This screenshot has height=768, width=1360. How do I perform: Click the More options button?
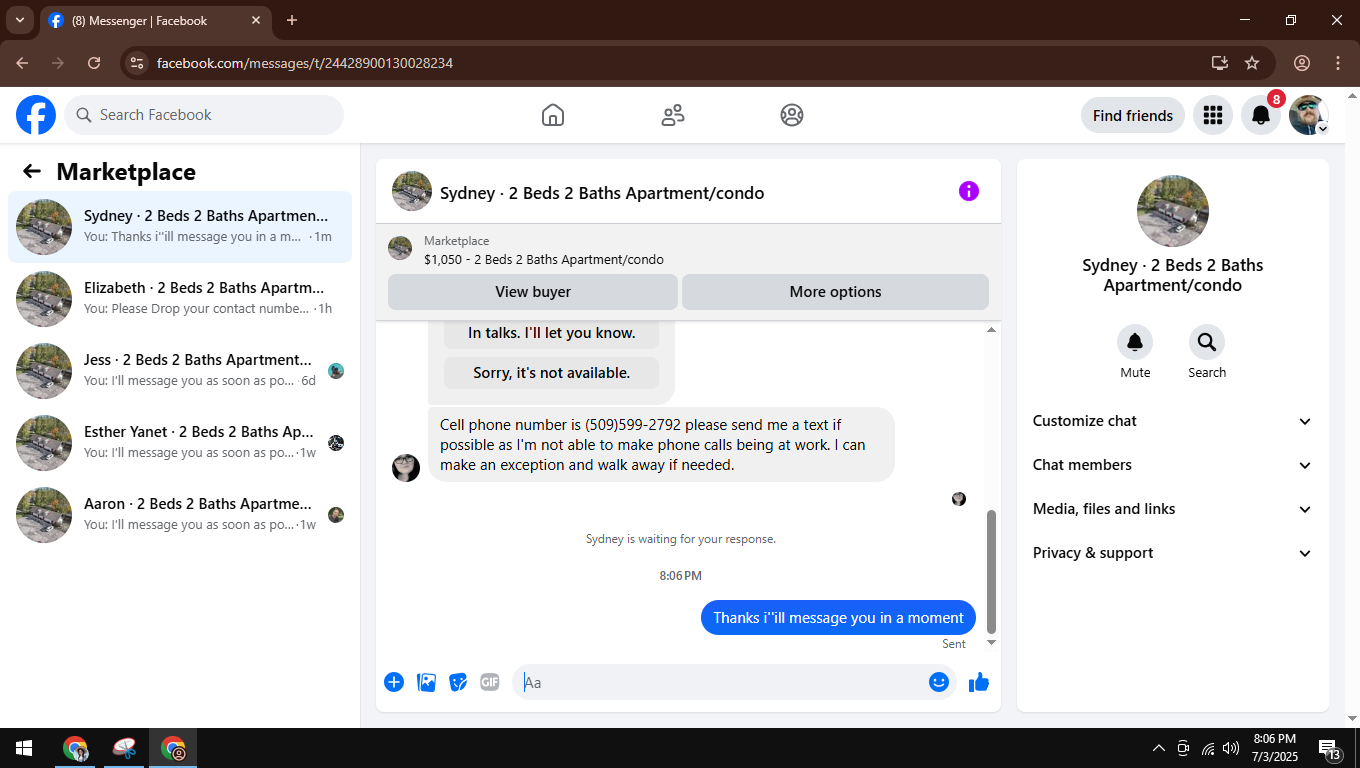[835, 292]
